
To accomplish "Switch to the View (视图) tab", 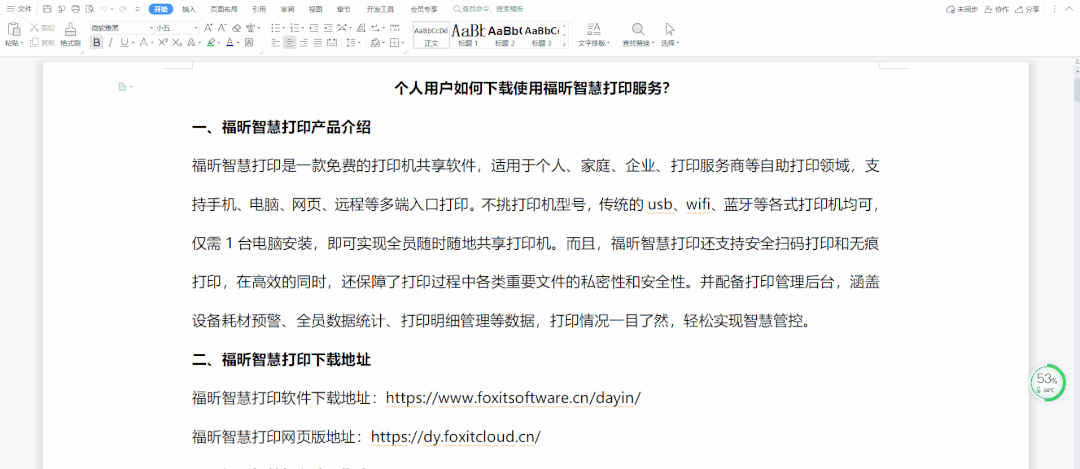I will 315,9.
